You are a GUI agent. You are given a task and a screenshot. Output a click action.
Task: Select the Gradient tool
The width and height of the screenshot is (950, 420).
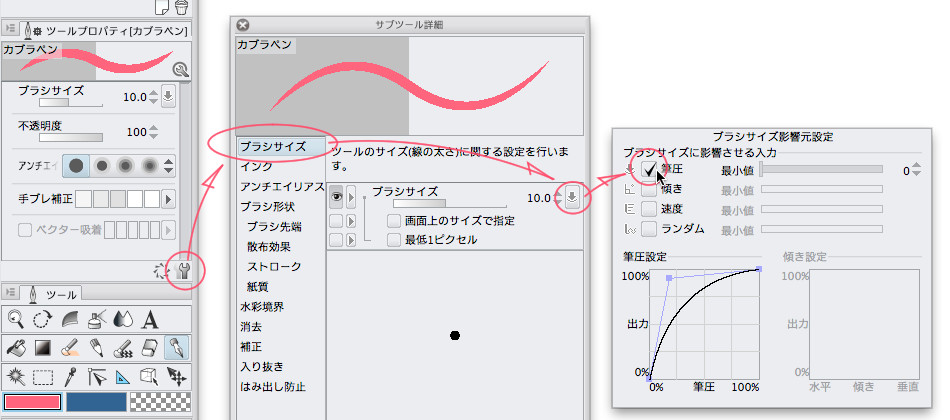[43, 348]
